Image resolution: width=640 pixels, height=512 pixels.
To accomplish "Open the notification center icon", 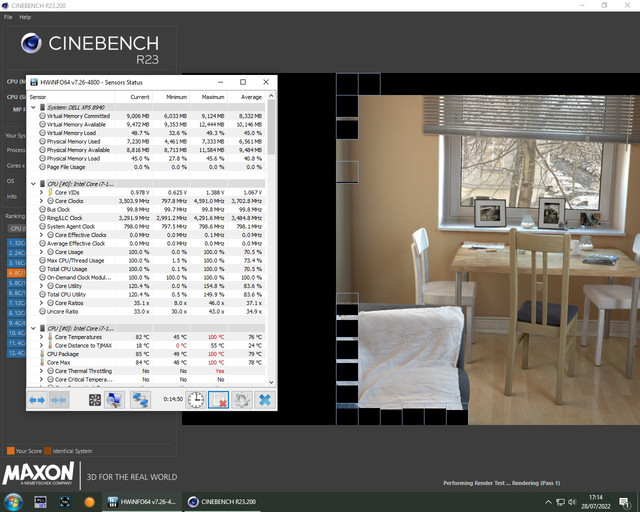I will [x=624, y=502].
